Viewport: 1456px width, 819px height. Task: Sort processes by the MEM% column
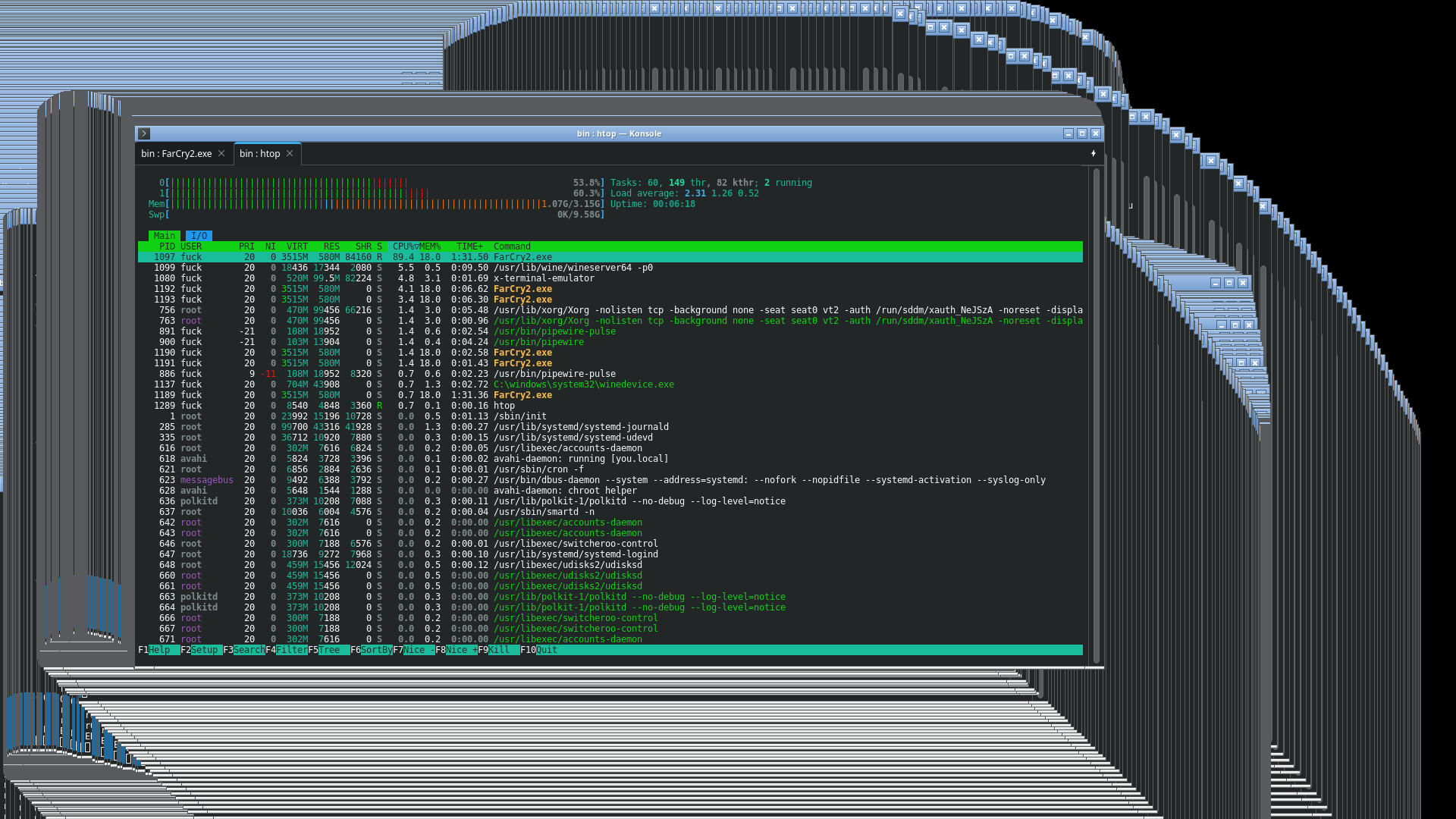[430, 246]
